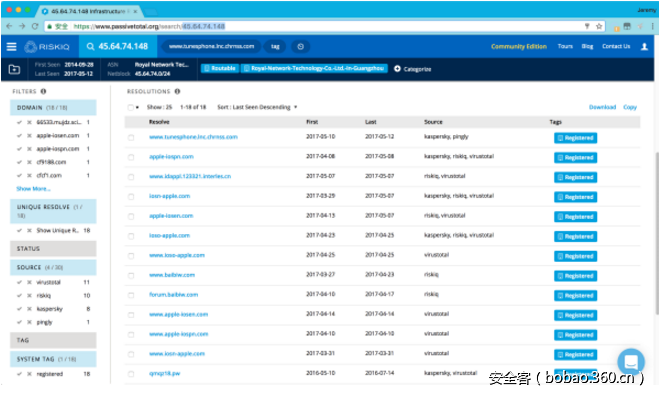Open the user account icon
Image resolution: width=659 pixels, height=396 pixels.
(x=644, y=47)
